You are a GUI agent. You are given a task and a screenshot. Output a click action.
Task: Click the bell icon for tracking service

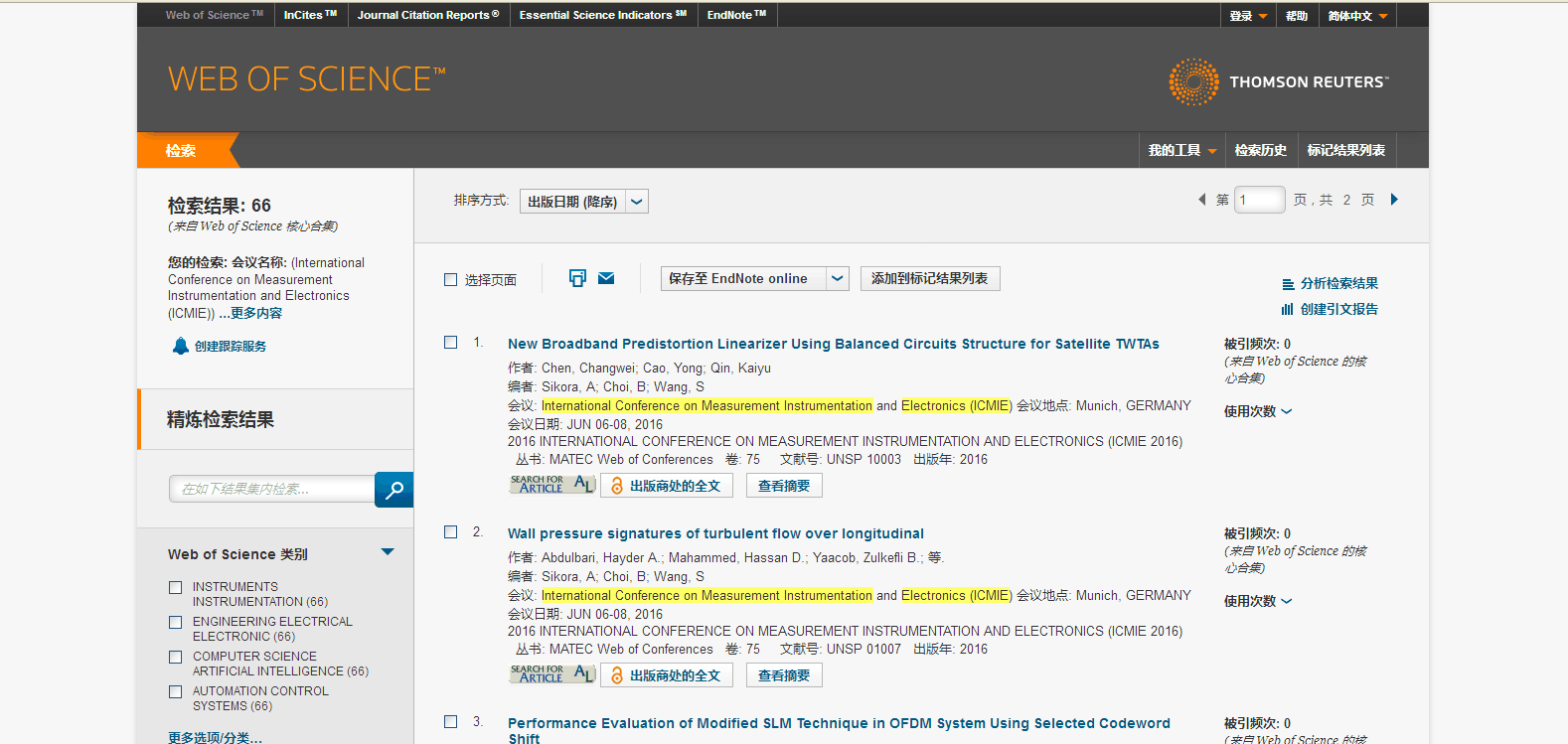click(180, 346)
